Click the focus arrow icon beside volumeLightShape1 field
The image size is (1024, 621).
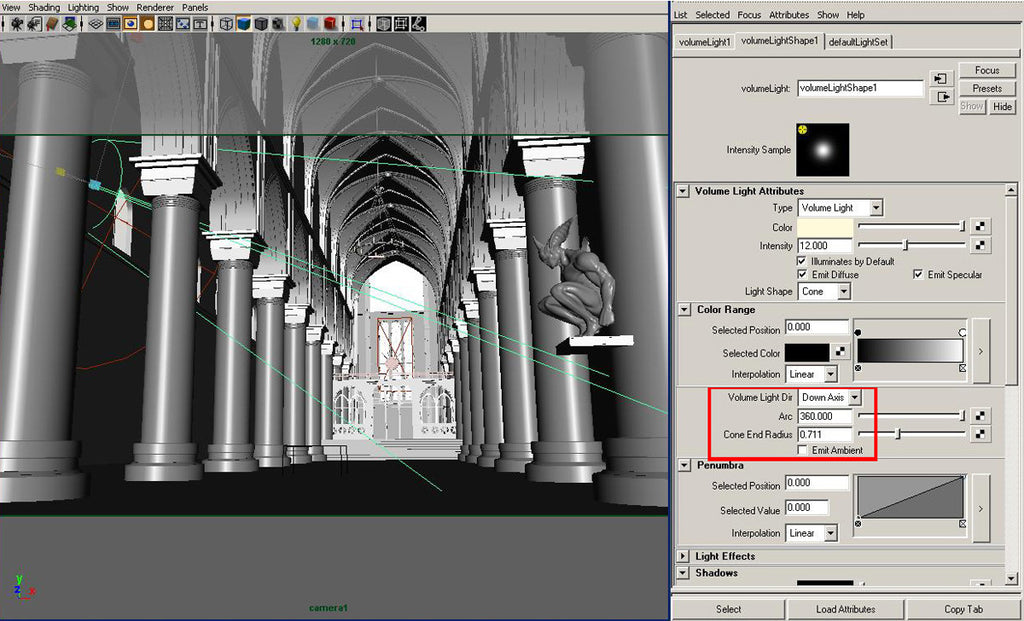(x=940, y=78)
